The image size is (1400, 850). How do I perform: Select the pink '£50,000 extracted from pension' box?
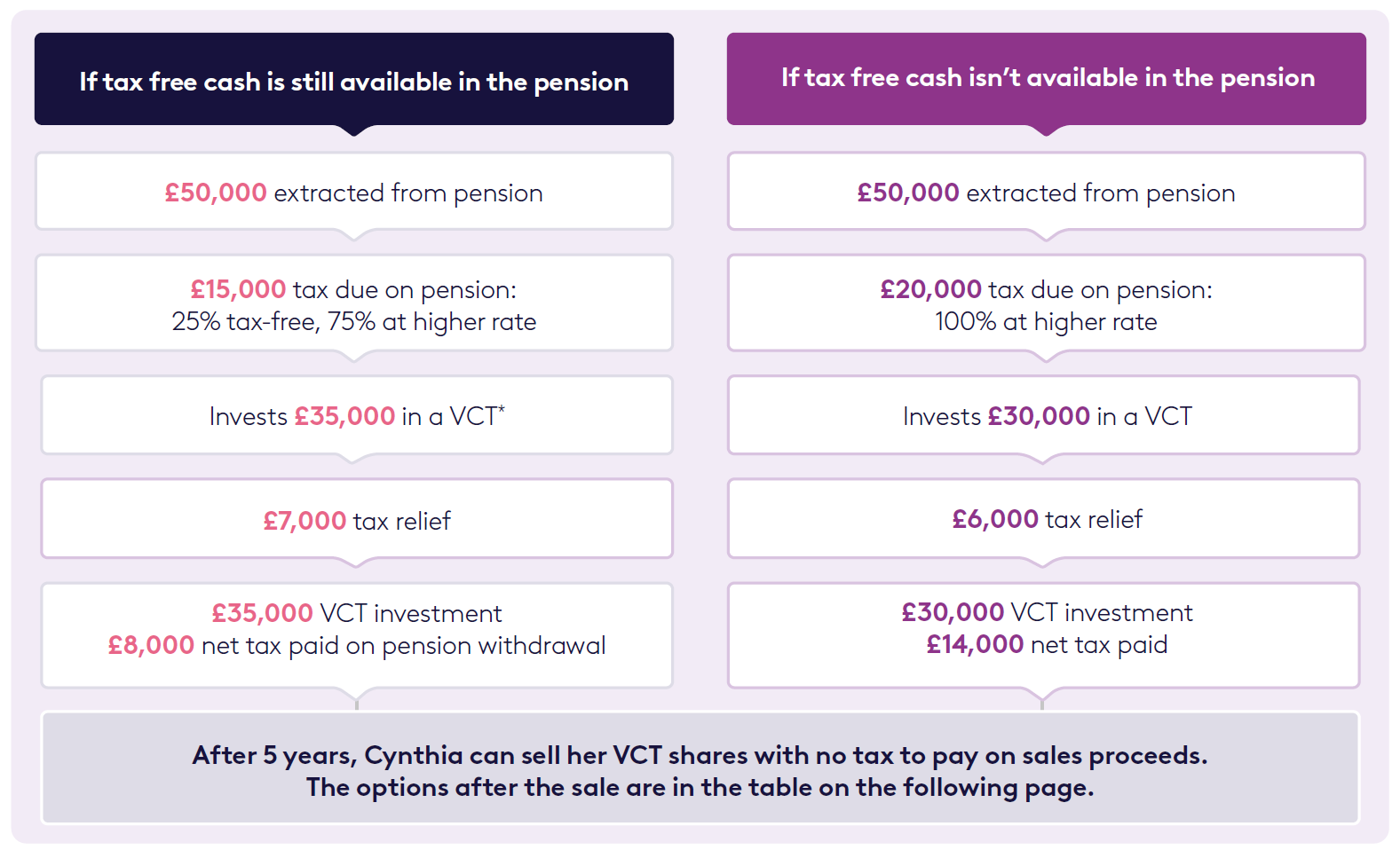[x=353, y=193]
